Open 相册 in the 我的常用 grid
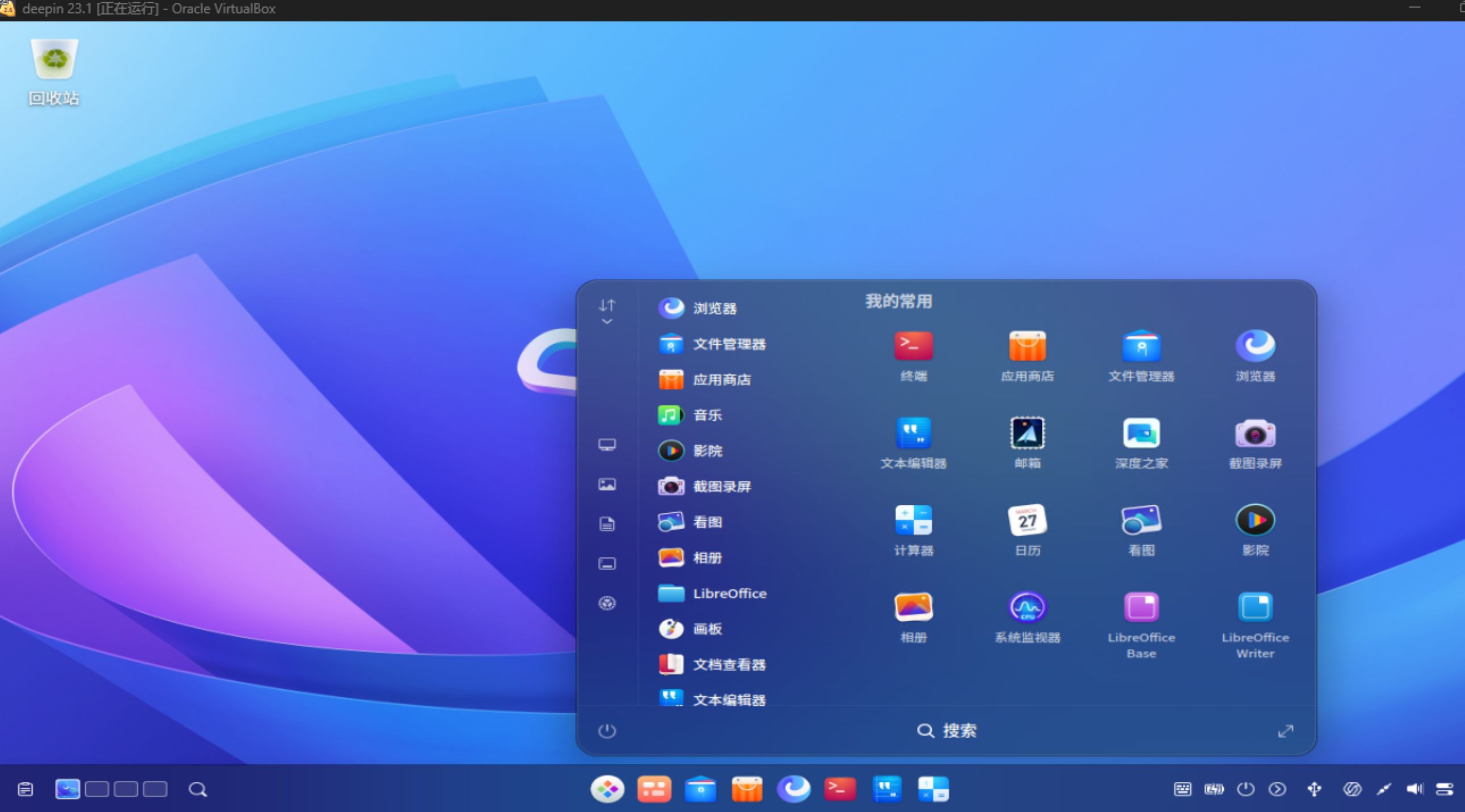This screenshot has height=812, width=1465. click(x=913, y=608)
